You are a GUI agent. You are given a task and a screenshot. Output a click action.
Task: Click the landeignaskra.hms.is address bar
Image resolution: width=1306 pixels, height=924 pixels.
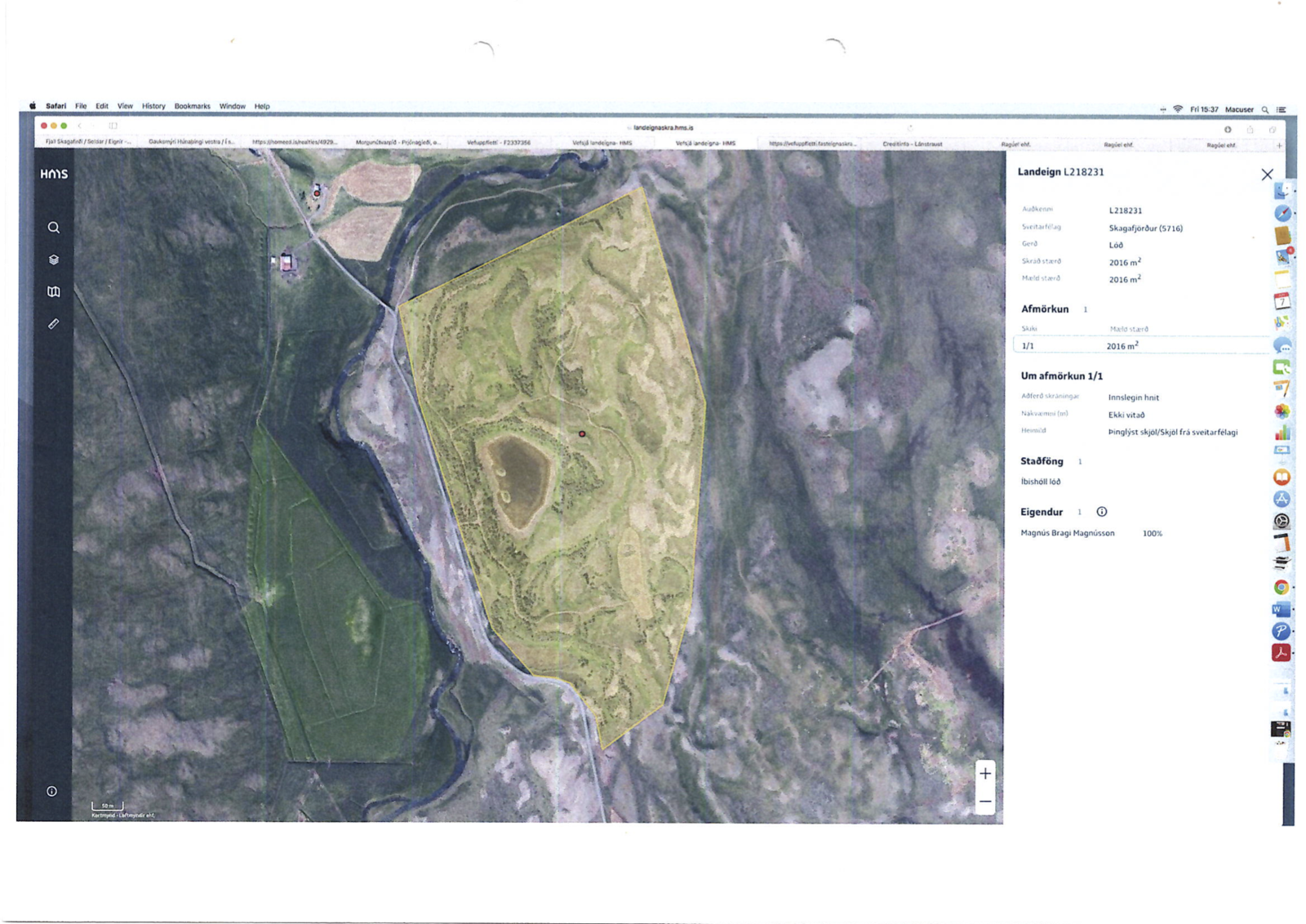663,127
